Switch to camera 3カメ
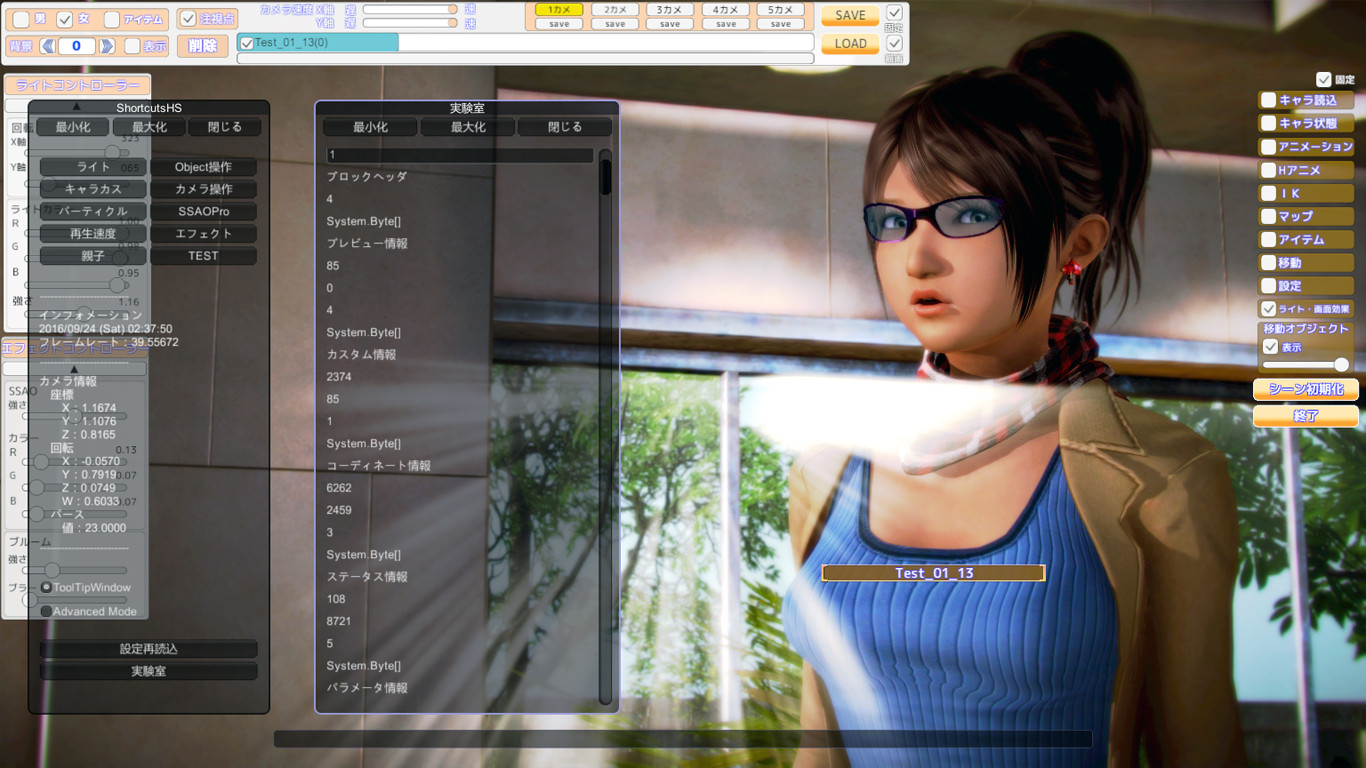1366x768 pixels. [670, 10]
